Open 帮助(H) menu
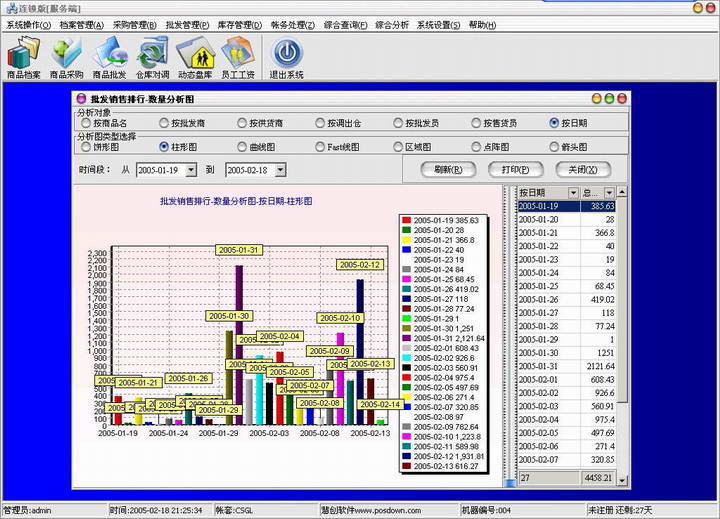Image resolution: width=720 pixels, height=519 pixels. click(482, 25)
